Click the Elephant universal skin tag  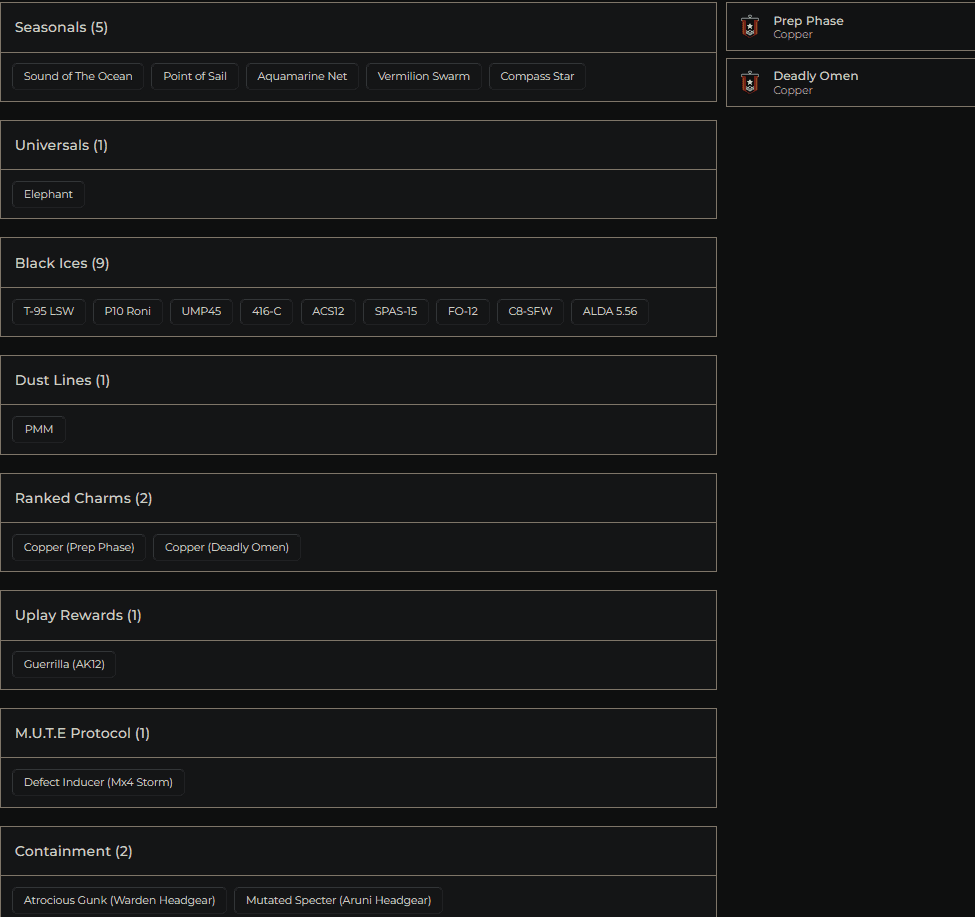(48, 194)
